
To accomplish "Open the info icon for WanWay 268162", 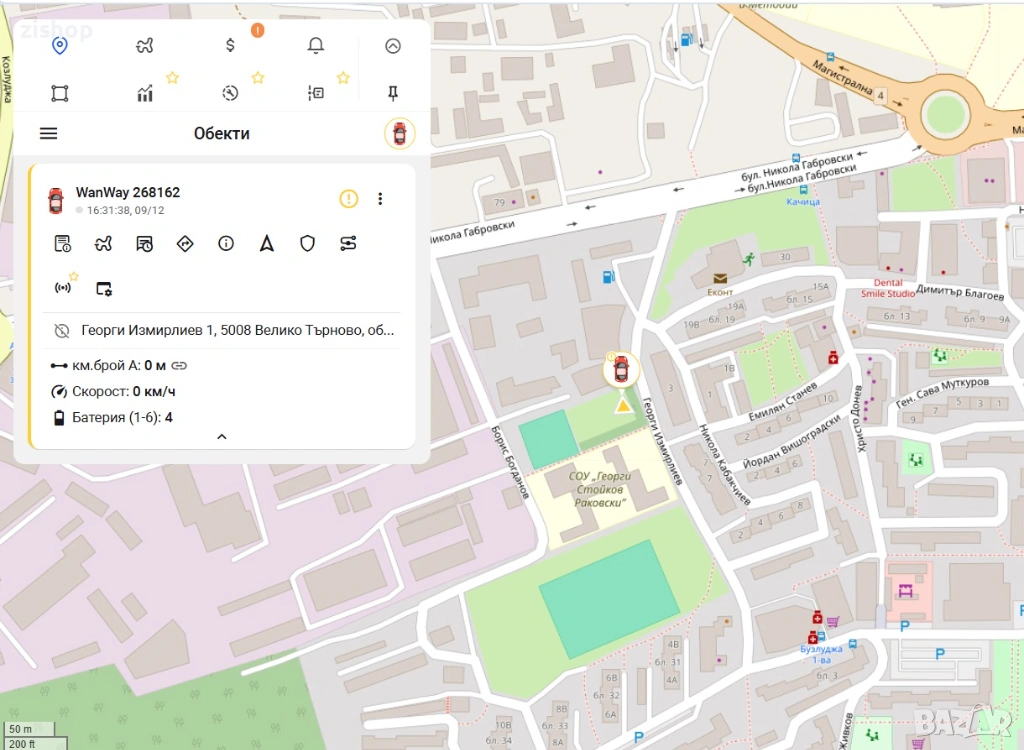I will [226, 243].
